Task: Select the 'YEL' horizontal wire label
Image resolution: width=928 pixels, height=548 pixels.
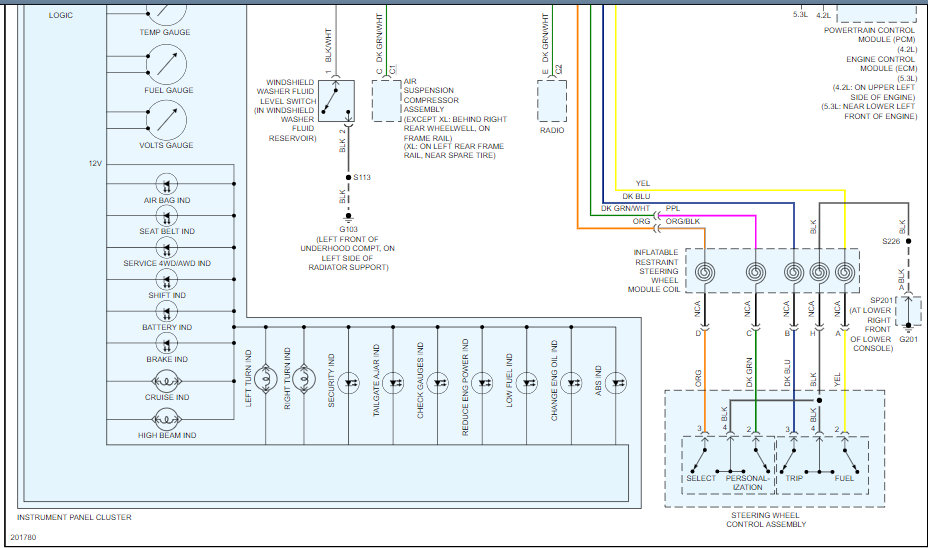Action: (643, 183)
